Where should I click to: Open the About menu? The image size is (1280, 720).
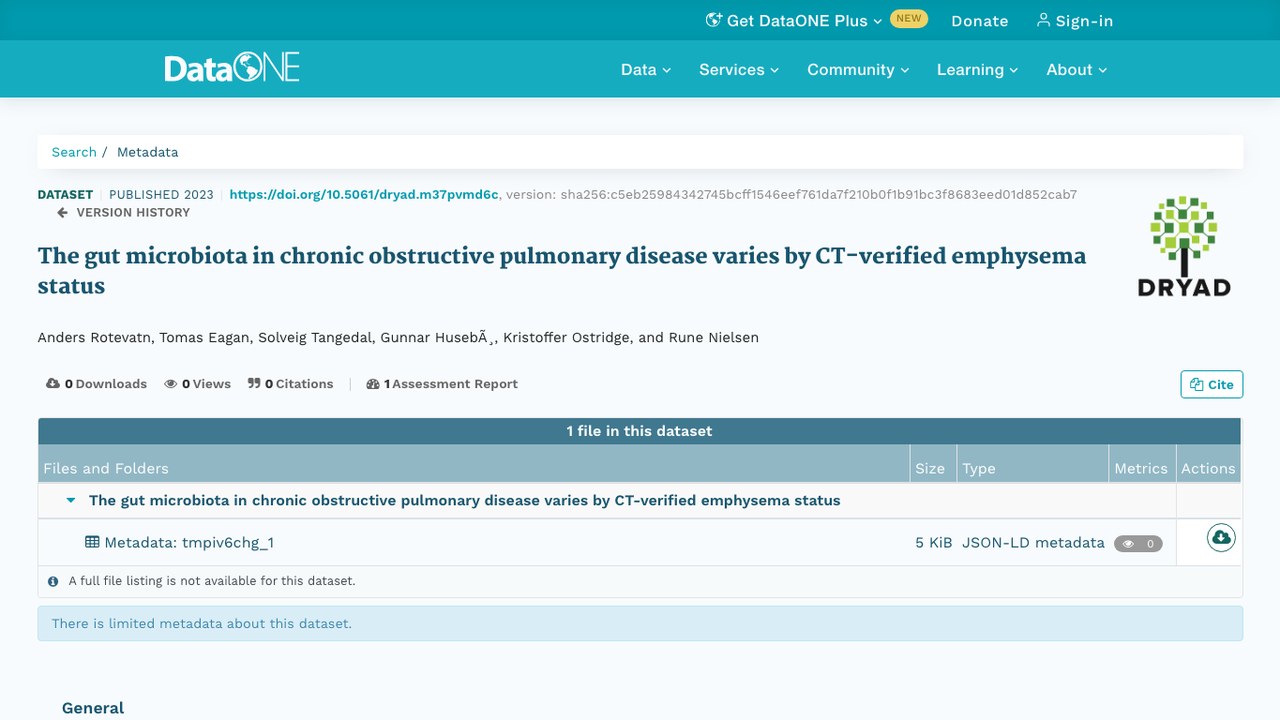click(1077, 69)
